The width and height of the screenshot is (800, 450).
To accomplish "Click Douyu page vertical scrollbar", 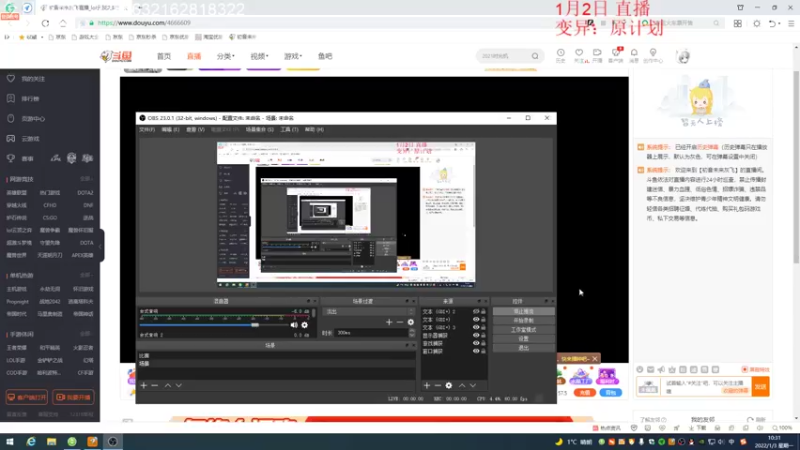I will tap(796, 168).
